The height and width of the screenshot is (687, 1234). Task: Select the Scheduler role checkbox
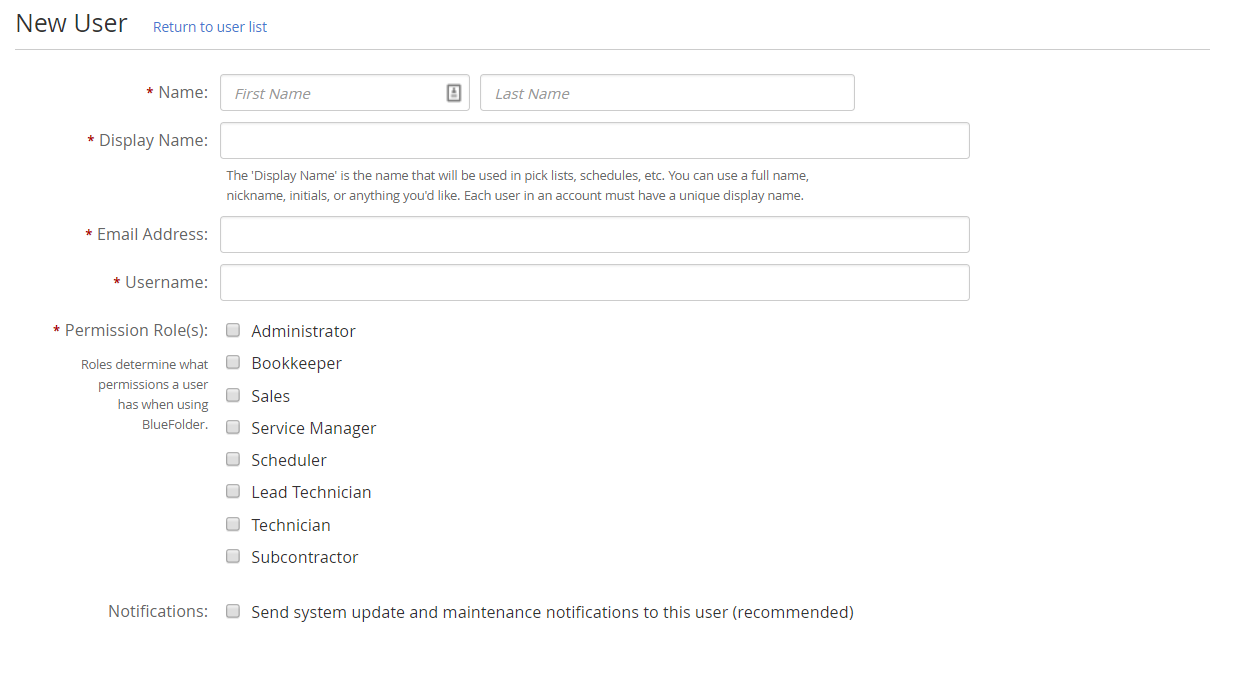pyautogui.click(x=233, y=459)
